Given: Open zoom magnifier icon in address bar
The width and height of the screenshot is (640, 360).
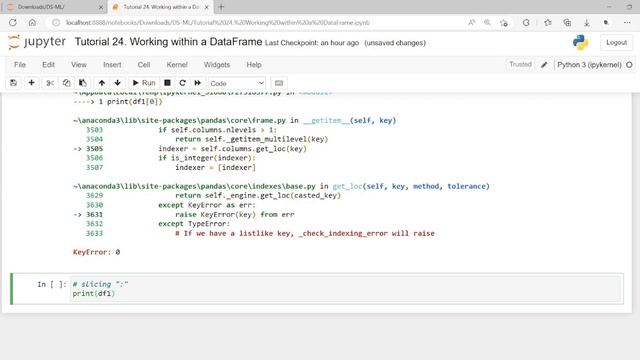Looking at the screenshot, I should point(487,23).
